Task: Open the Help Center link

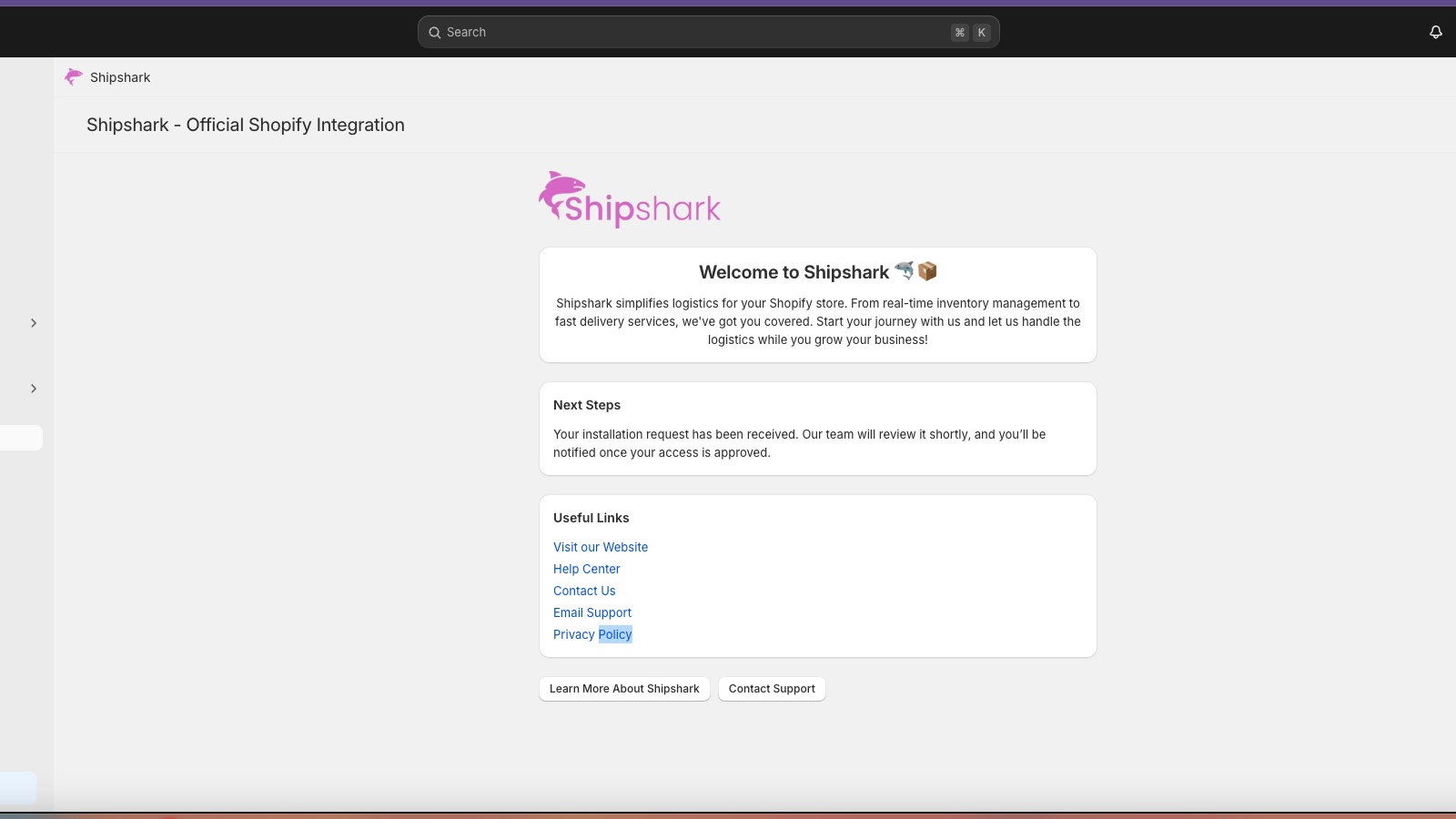Action: click(x=587, y=569)
